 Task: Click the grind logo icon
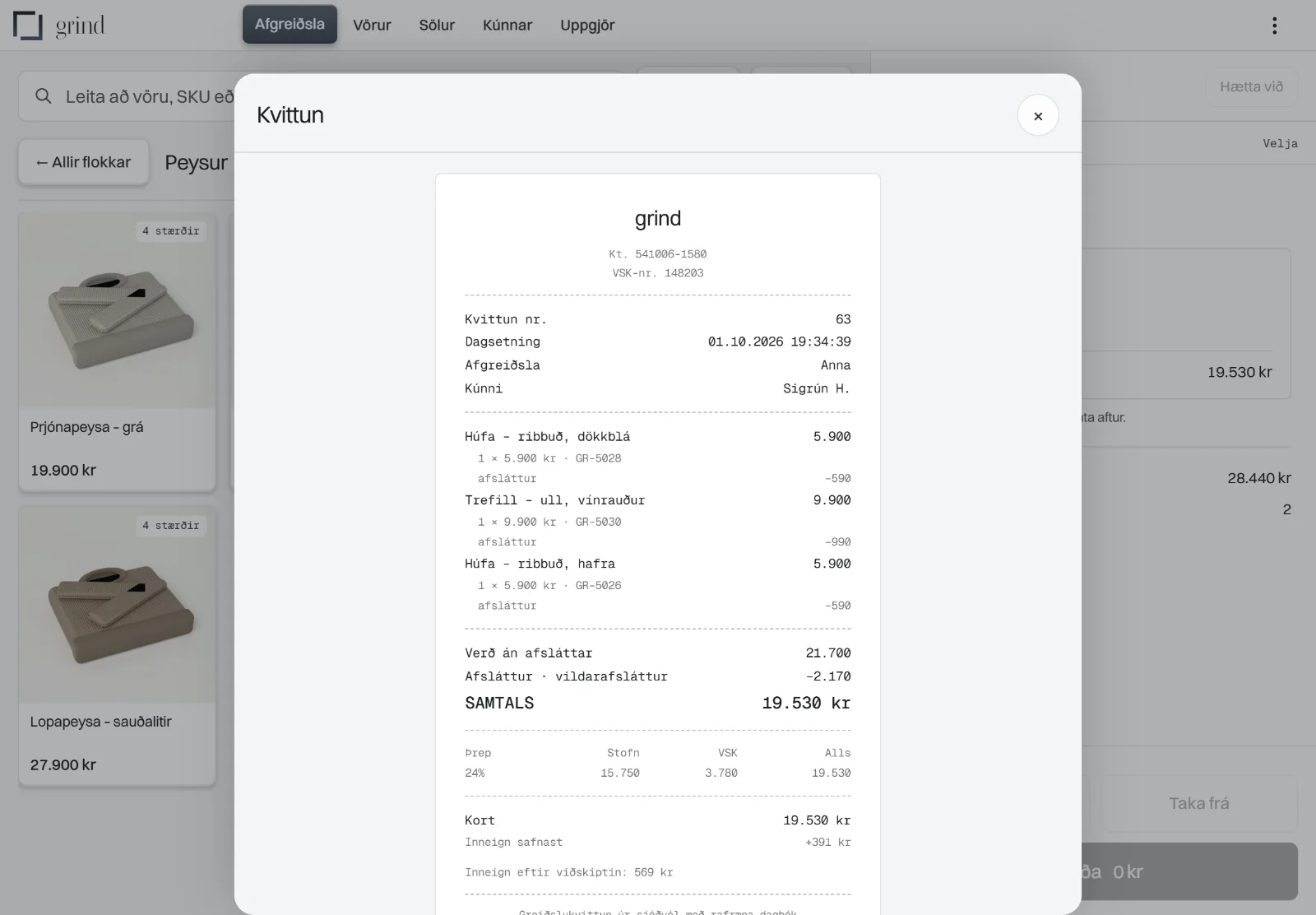(28, 26)
